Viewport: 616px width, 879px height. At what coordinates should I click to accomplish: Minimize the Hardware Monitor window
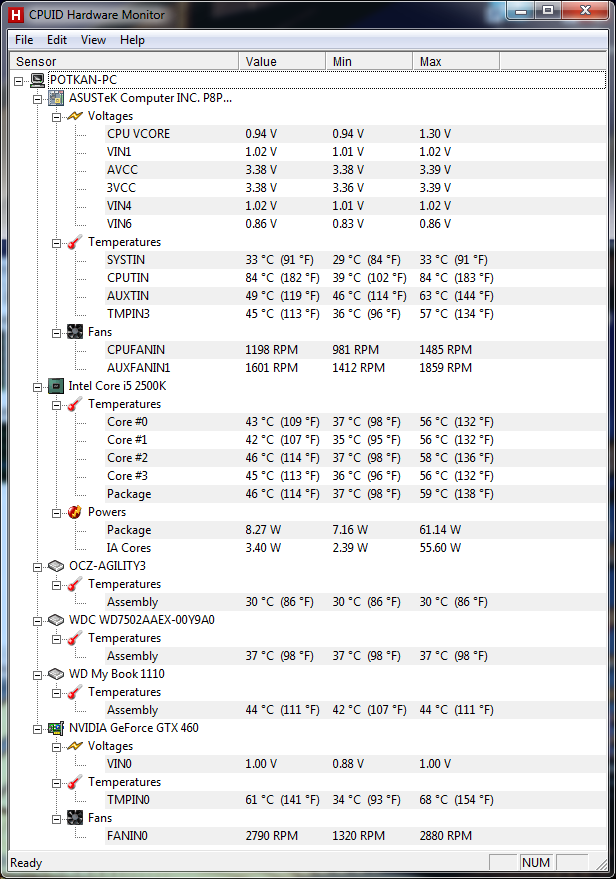[x=521, y=11]
